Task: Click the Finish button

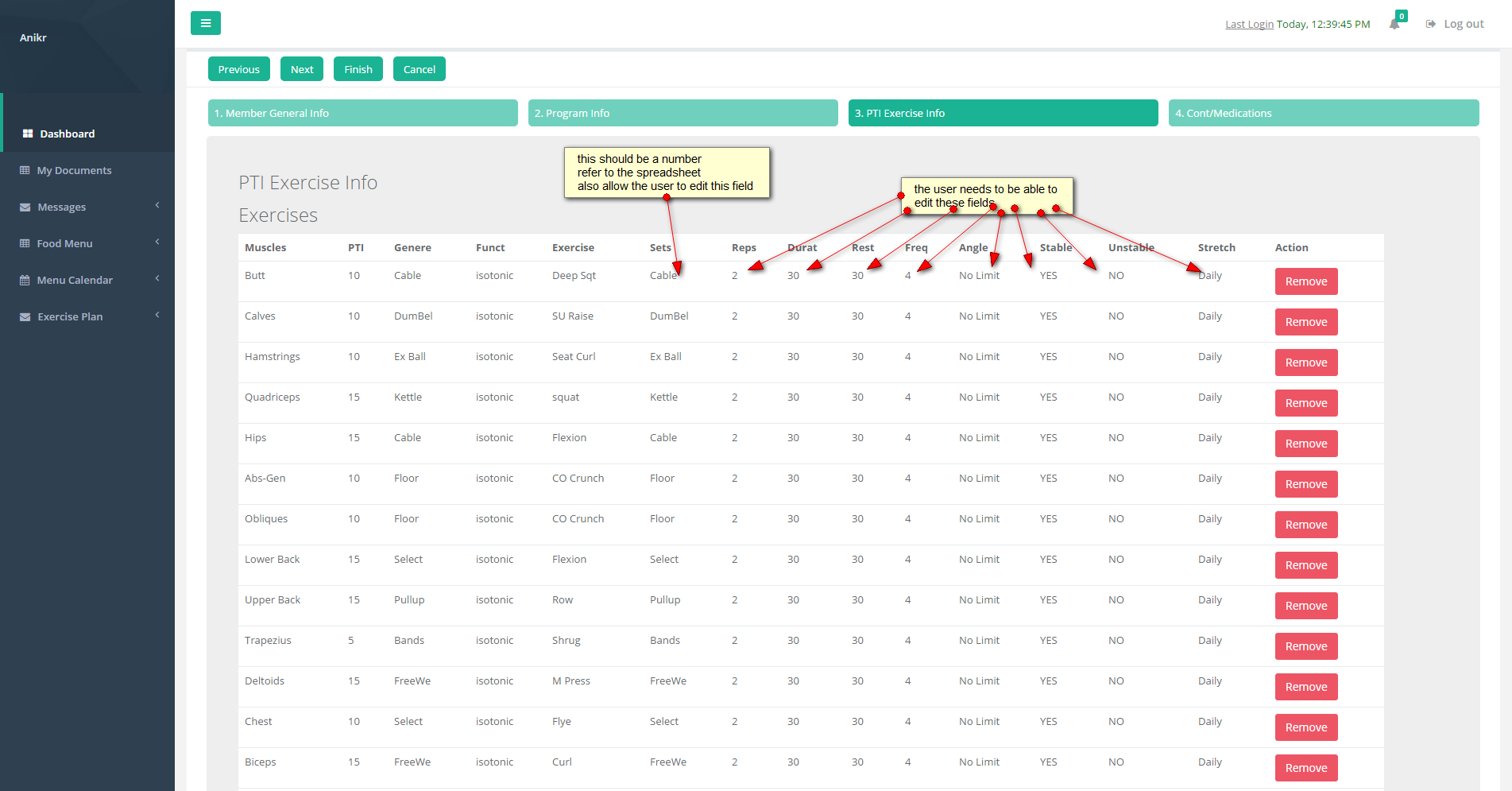Action: (x=358, y=69)
